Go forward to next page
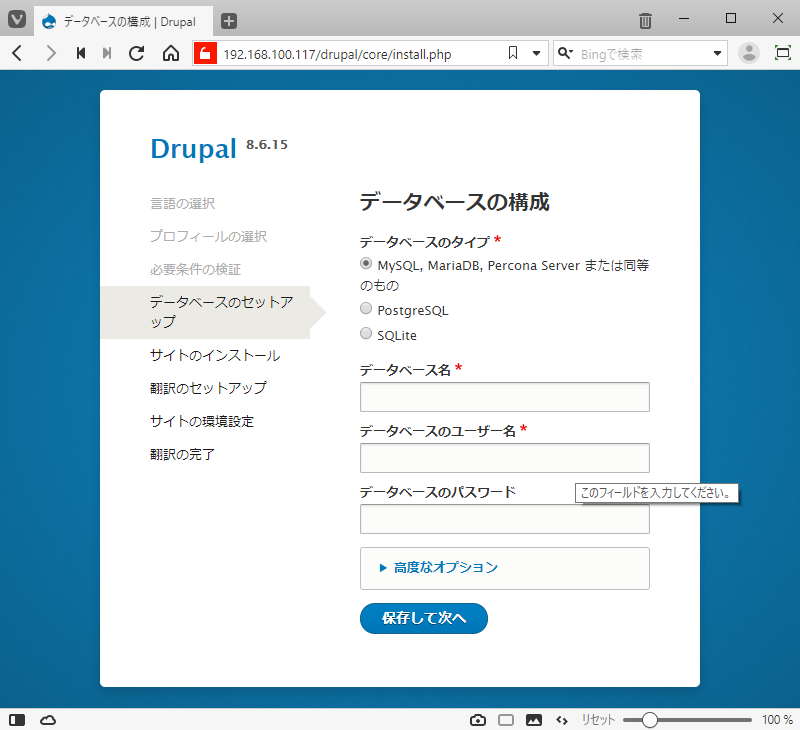The image size is (800, 730). (51, 53)
